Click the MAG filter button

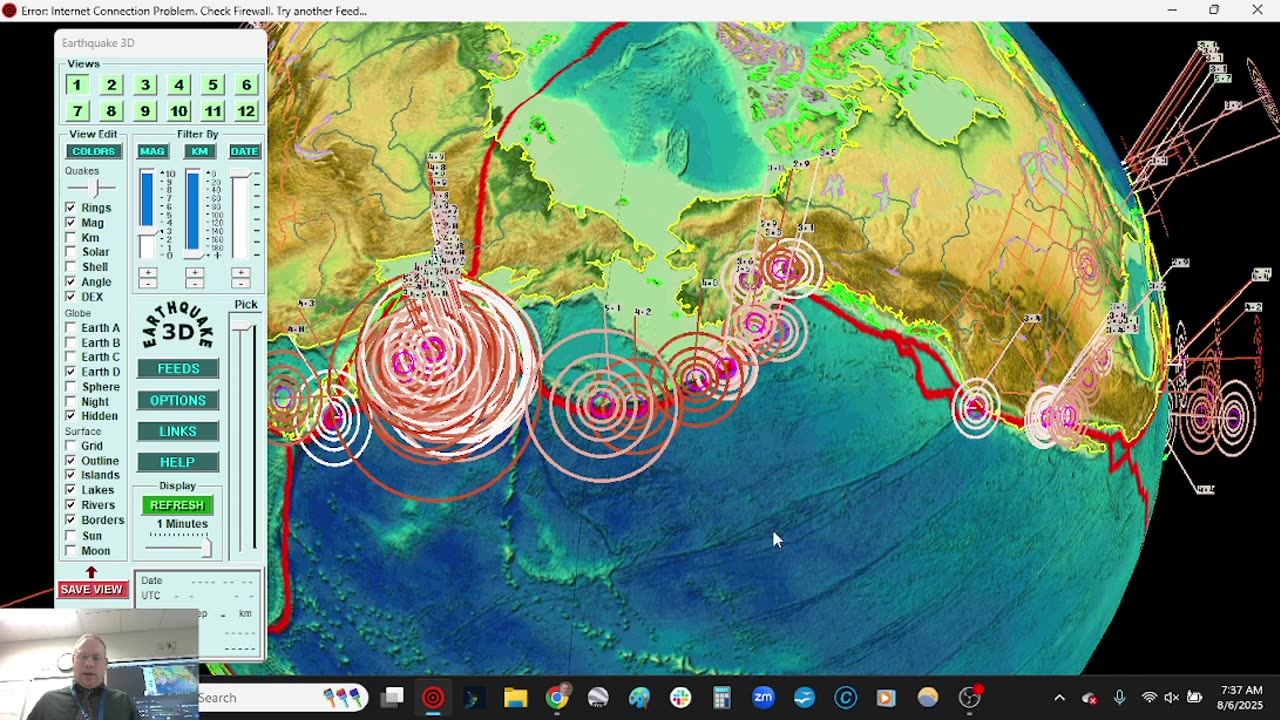pos(152,151)
